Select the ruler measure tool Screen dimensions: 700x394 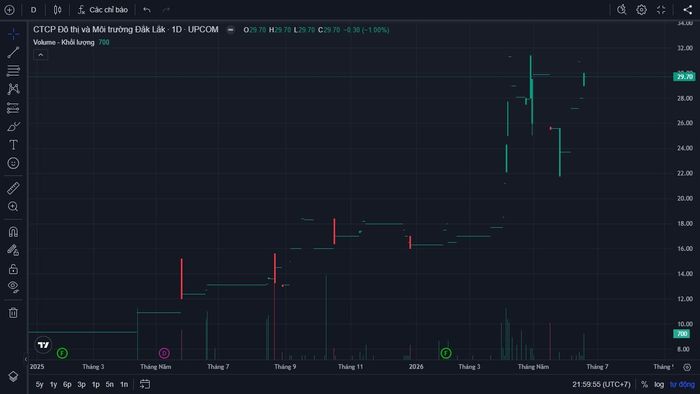[13, 188]
